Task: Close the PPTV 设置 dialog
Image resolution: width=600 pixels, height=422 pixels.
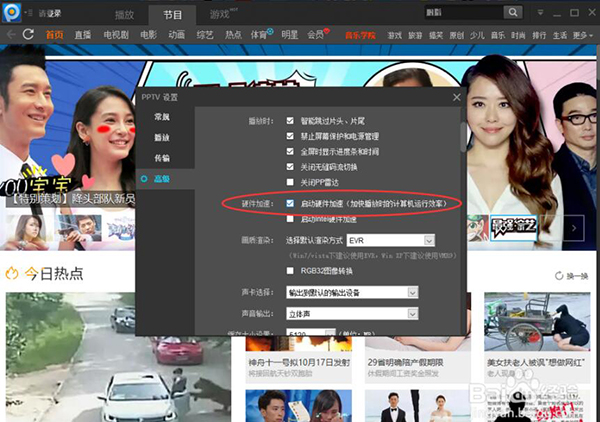Action: [x=456, y=97]
